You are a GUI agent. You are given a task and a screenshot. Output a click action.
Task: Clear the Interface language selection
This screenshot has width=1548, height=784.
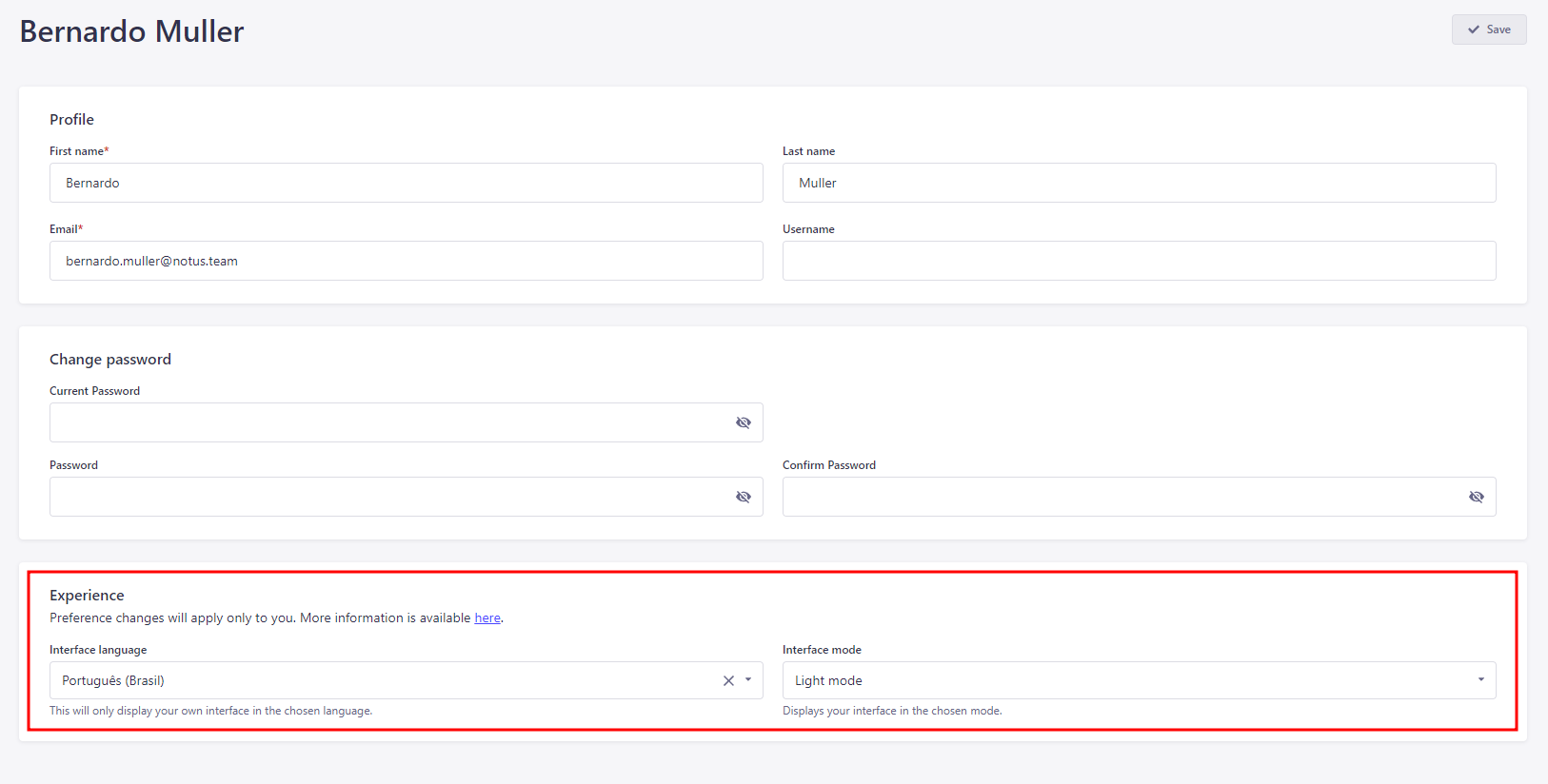[x=728, y=680]
